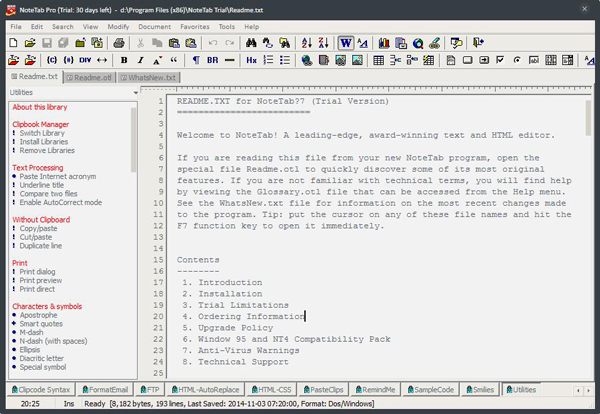Click the Contents heading in editor
Viewport: 600px width, 414px height.
click(x=198, y=260)
